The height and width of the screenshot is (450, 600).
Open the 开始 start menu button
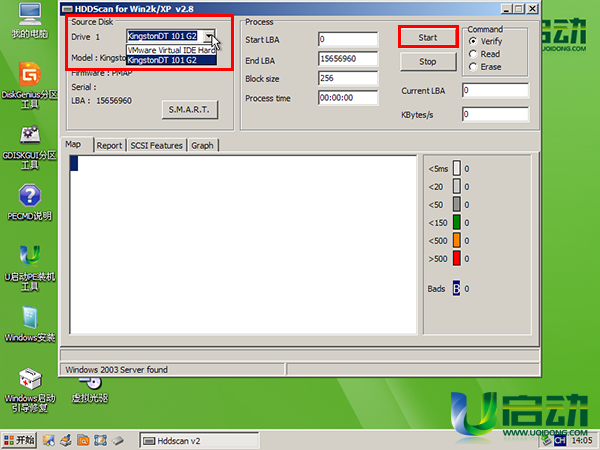click(x=19, y=440)
